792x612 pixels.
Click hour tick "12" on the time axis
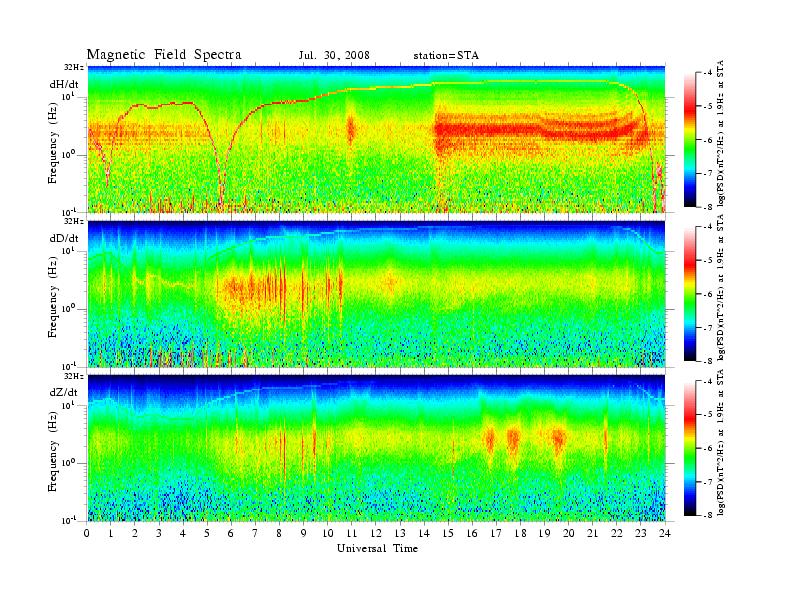click(x=376, y=533)
